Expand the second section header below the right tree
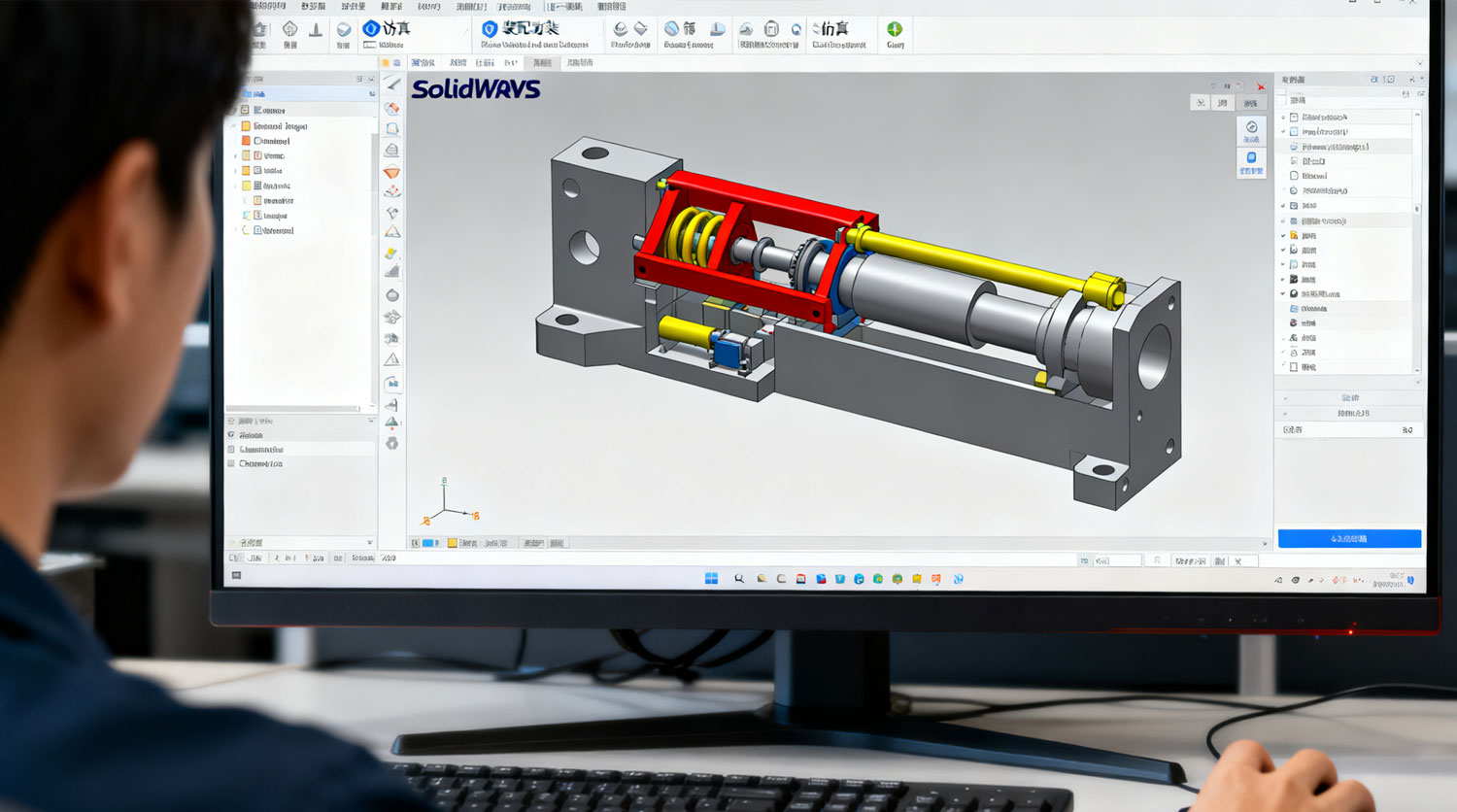 coord(1348,413)
